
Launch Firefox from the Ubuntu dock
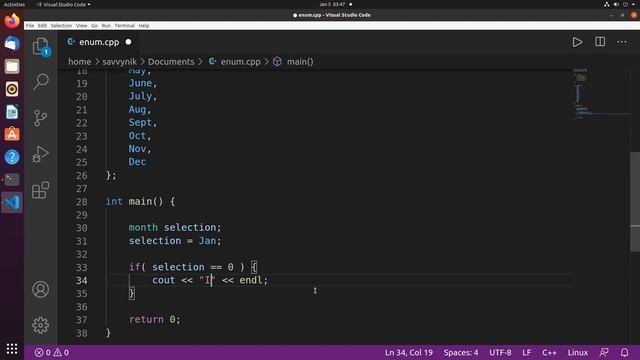click(12, 21)
